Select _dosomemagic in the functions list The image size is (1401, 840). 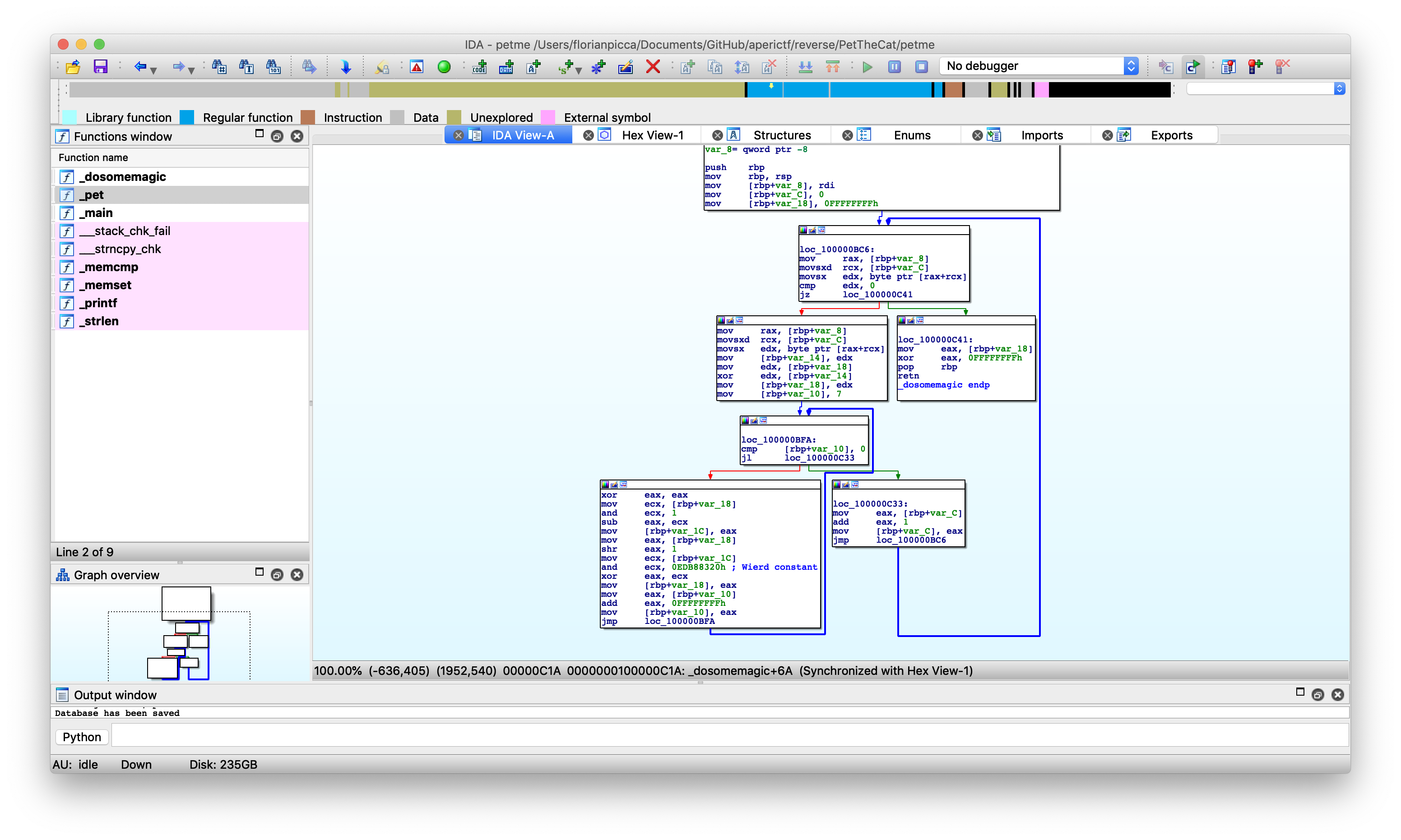181,176
